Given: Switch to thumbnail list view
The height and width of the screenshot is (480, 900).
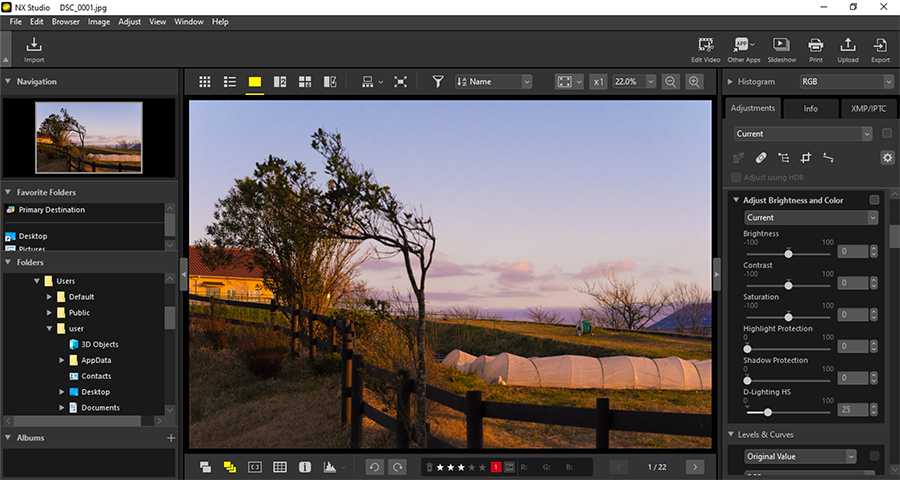Looking at the screenshot, I should pos(230,82).
